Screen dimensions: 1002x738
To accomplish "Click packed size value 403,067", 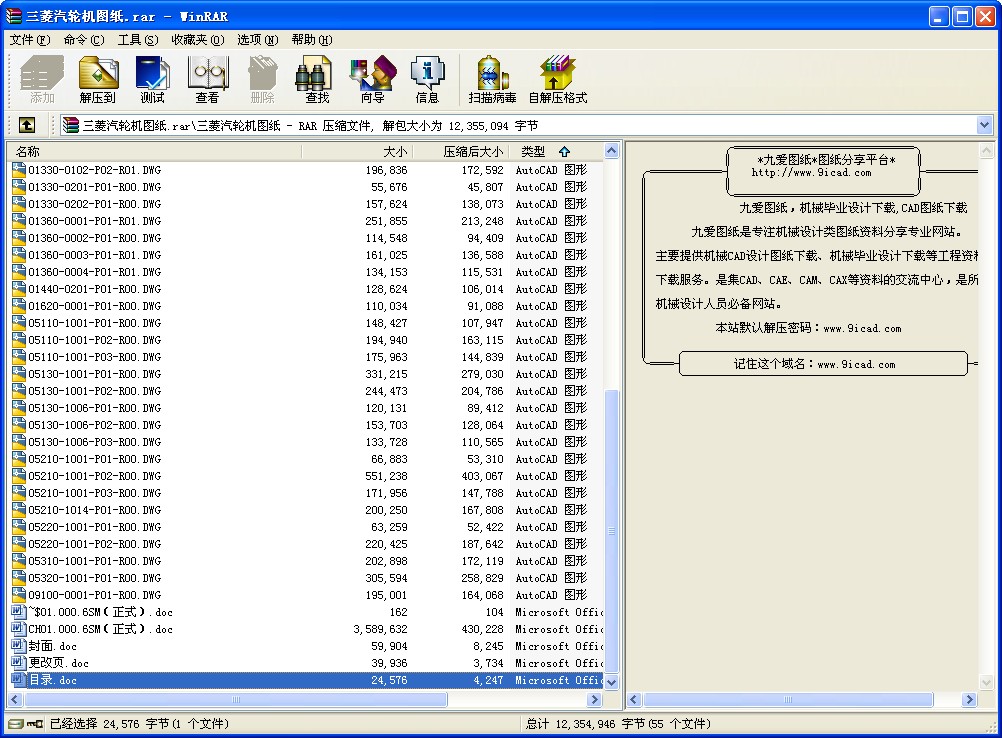I will coord(482,476).
